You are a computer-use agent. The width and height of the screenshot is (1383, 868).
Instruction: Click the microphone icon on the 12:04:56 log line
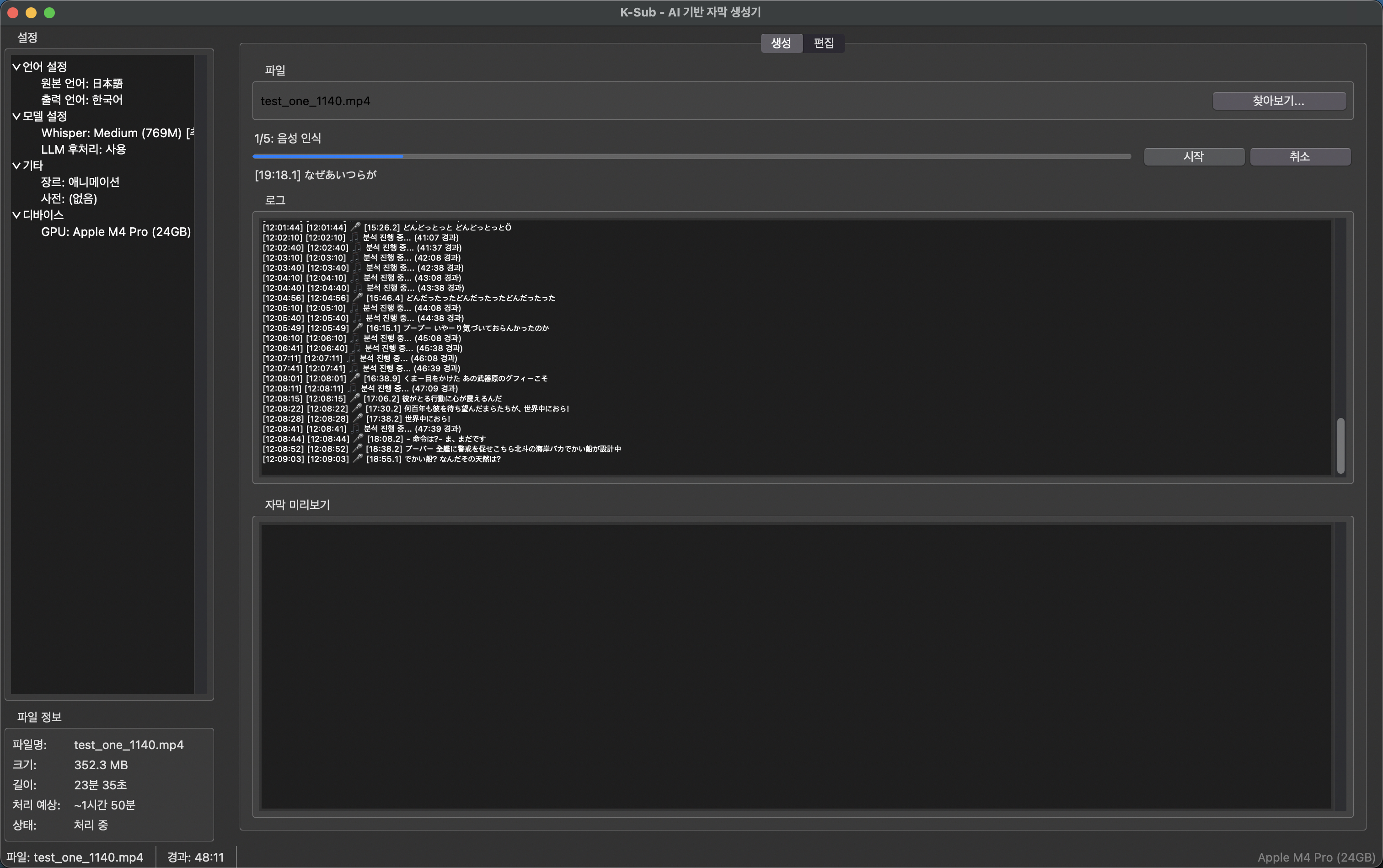[x=358, y=297]
